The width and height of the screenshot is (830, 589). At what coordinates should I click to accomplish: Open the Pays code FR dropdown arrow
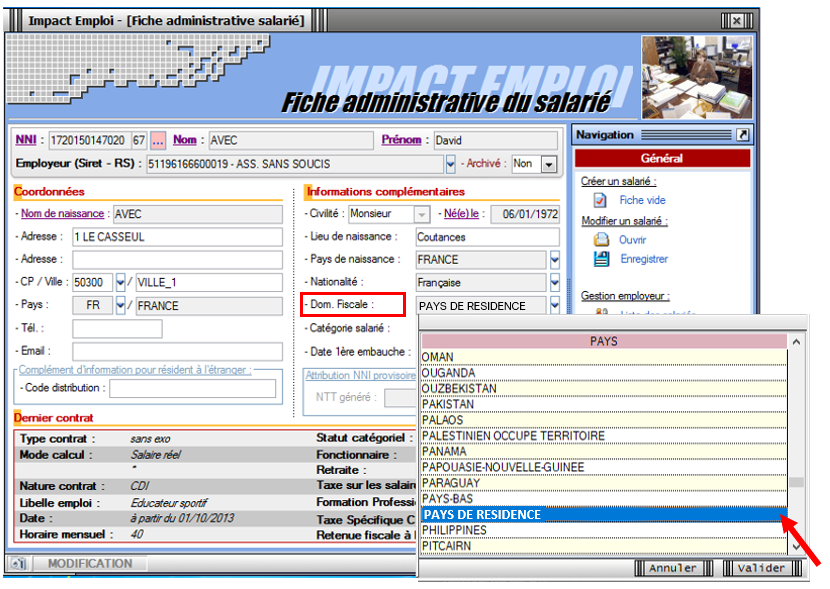120,305
